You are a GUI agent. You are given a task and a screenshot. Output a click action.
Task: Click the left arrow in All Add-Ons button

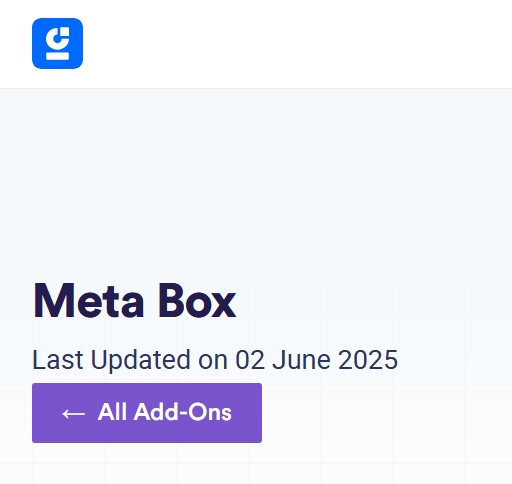click(74, 414)
